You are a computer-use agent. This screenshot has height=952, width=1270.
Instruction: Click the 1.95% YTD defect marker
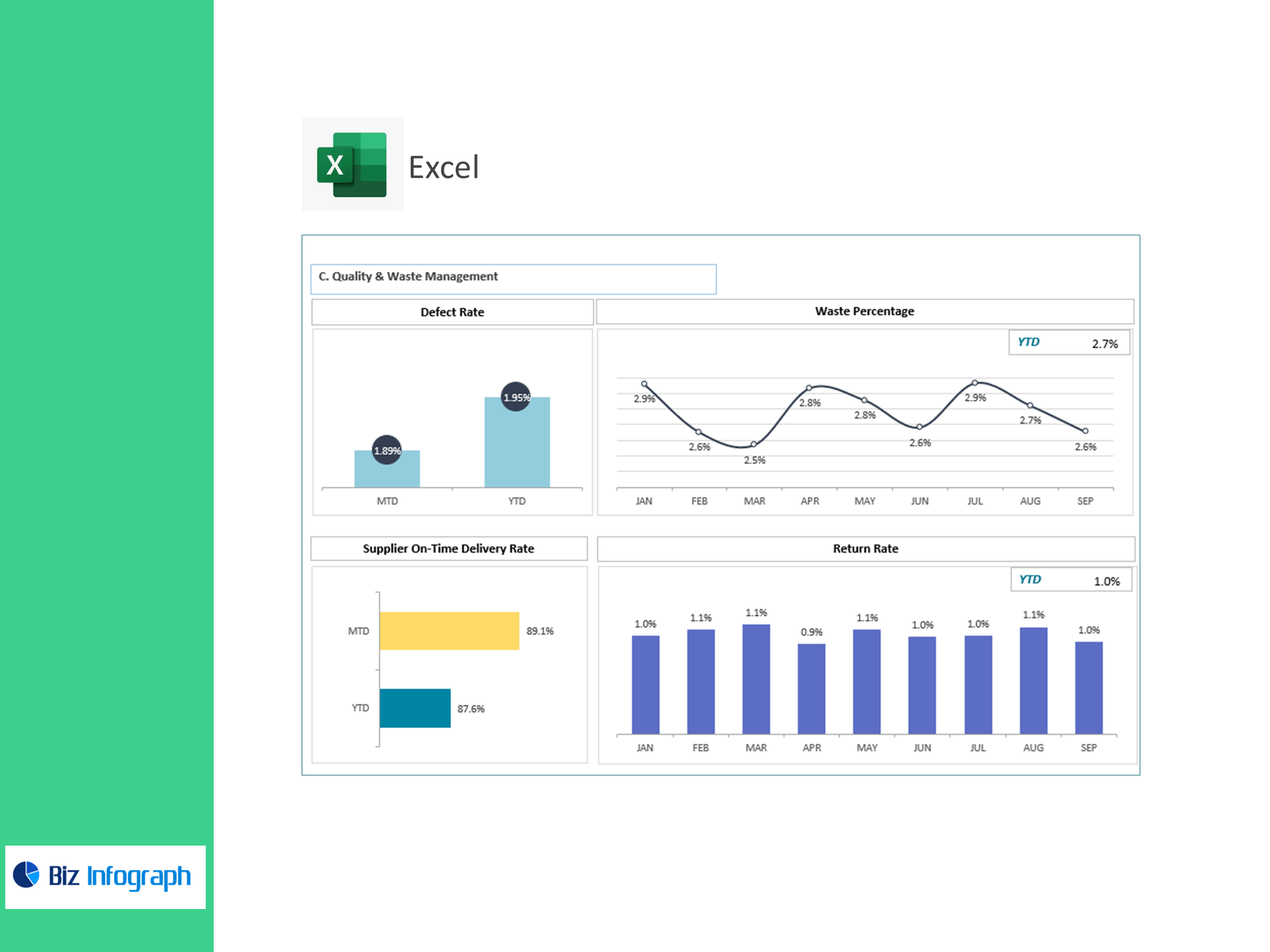click(515, 397)
